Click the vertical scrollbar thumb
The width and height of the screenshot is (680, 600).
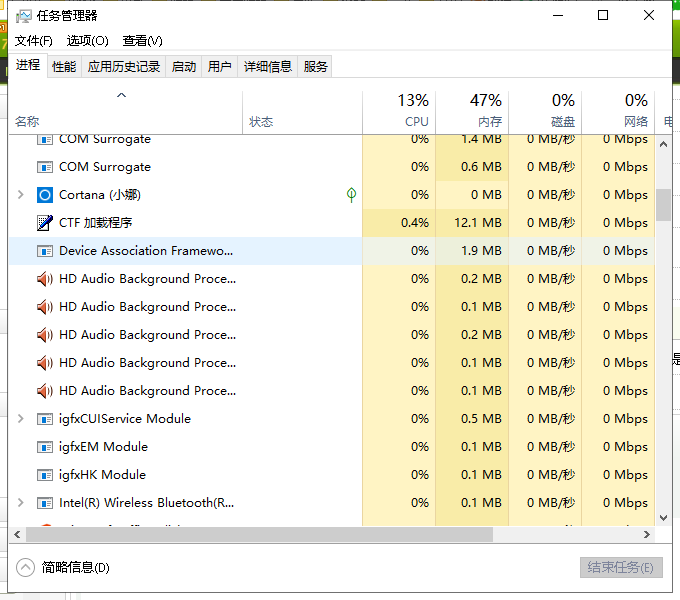[x=663, y=205]
